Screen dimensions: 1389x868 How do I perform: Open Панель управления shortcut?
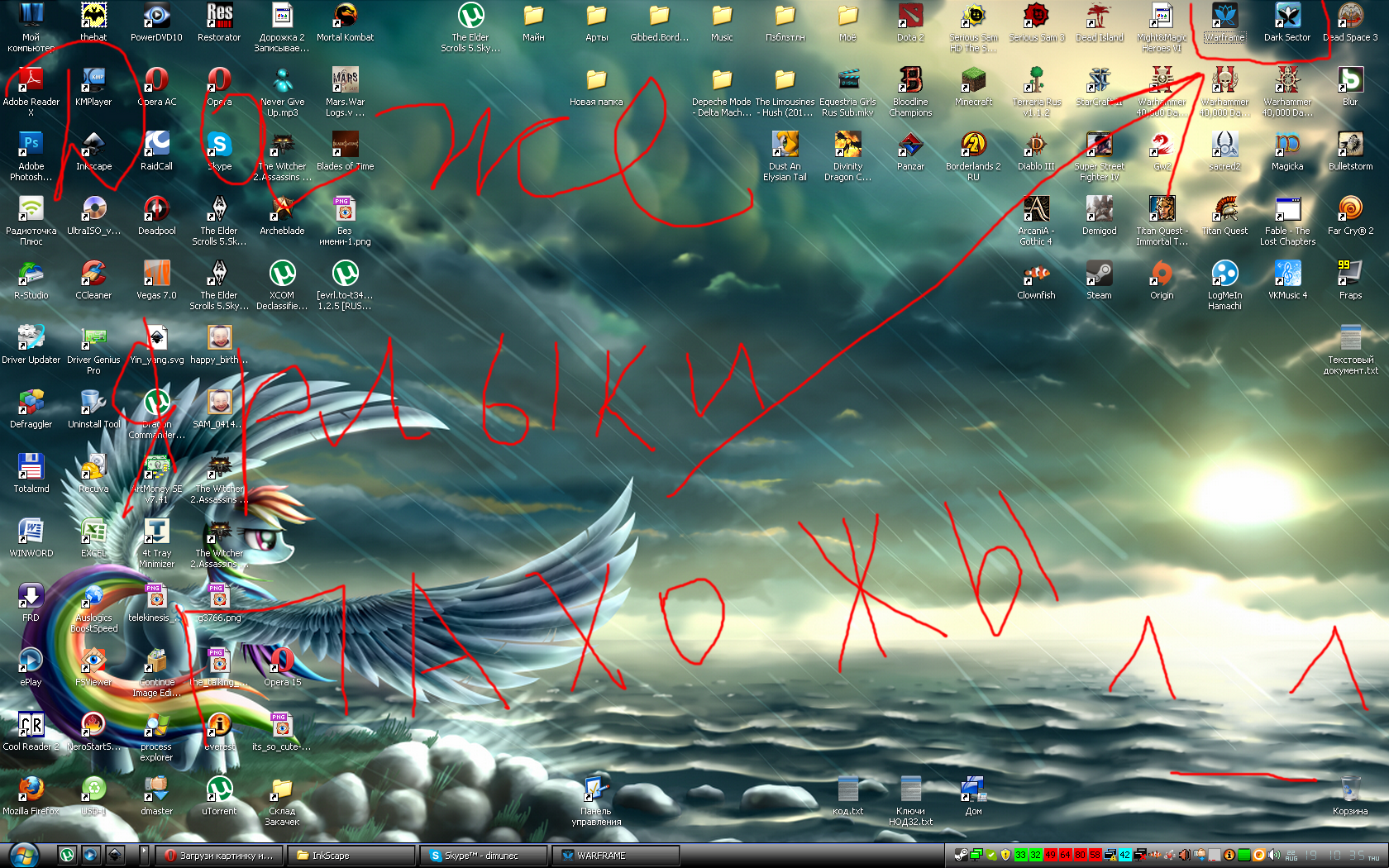click(x=596, y=802)
